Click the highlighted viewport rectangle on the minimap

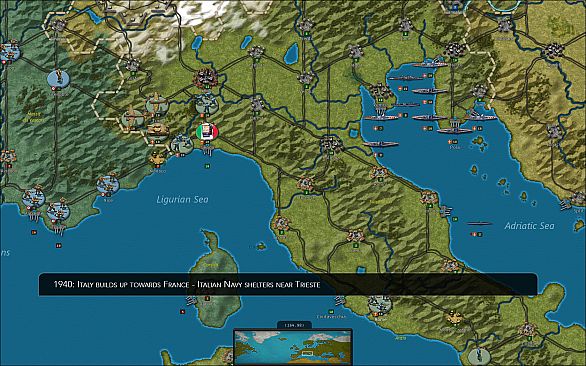pos(307,353)
